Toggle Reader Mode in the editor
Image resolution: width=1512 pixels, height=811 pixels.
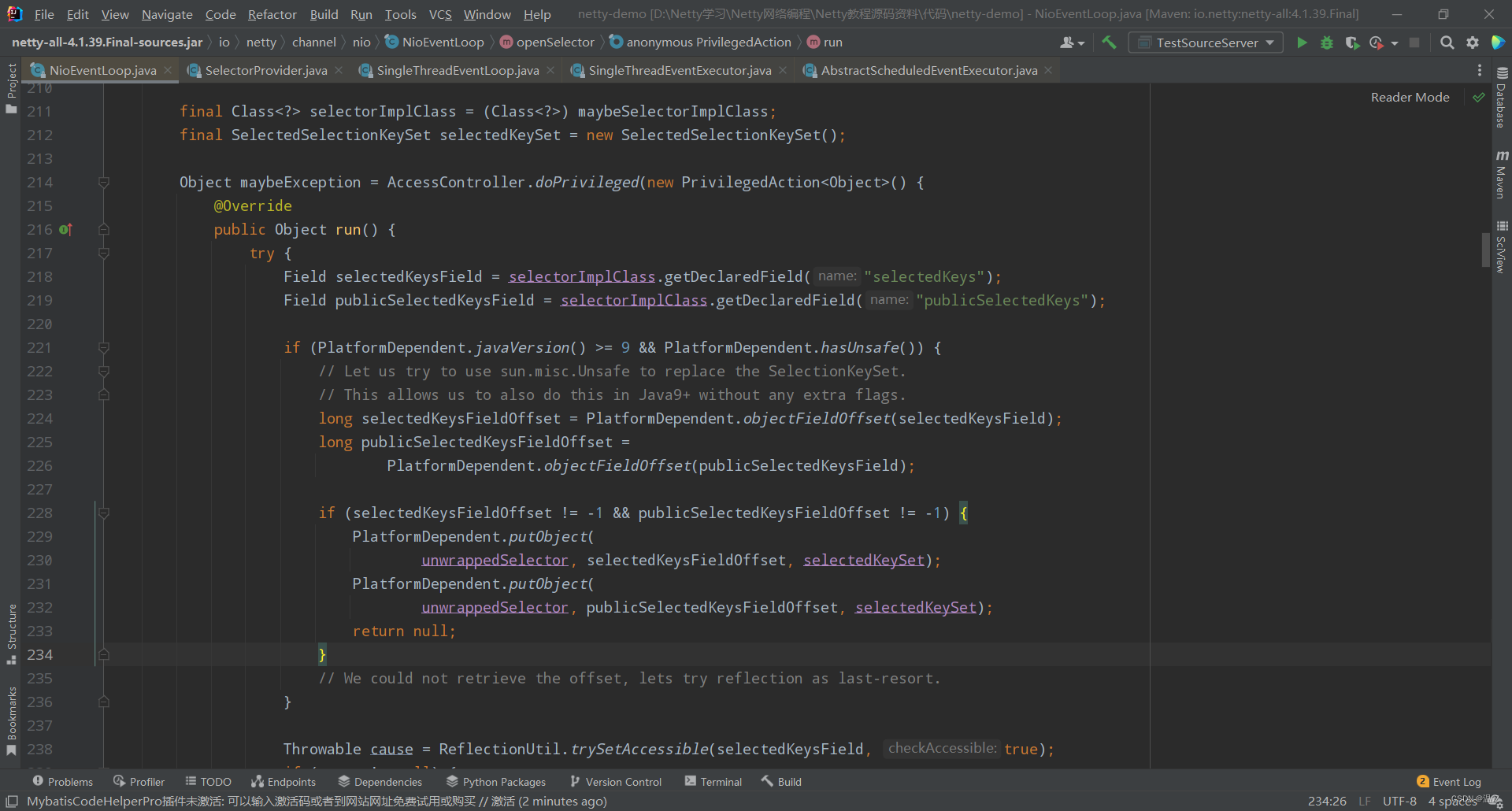pos(1410,97)
